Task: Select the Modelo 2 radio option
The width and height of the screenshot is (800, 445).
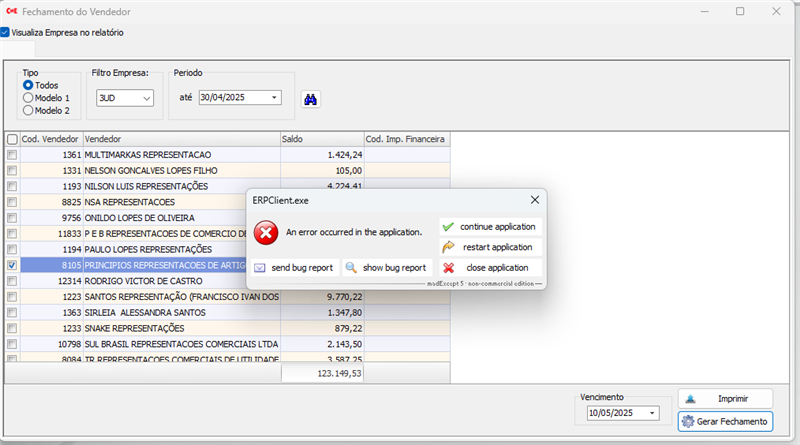Action: coord(28,111)
